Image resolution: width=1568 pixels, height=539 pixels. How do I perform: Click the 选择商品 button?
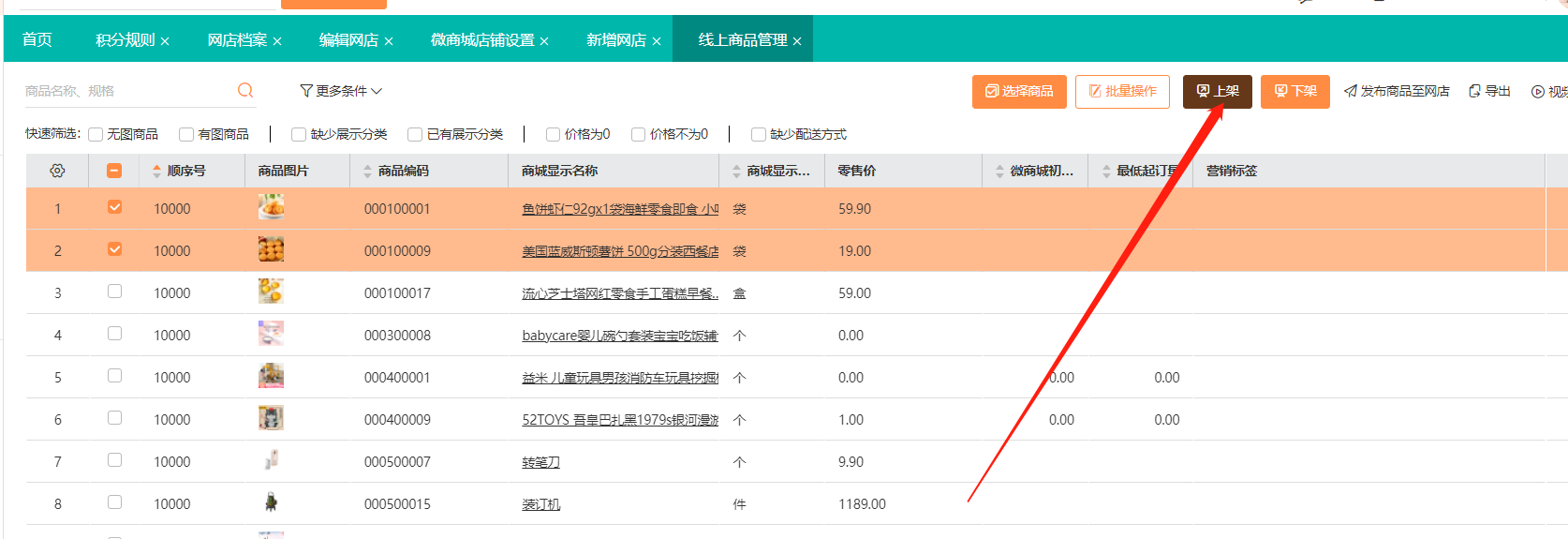click(x=1019, y=91)
